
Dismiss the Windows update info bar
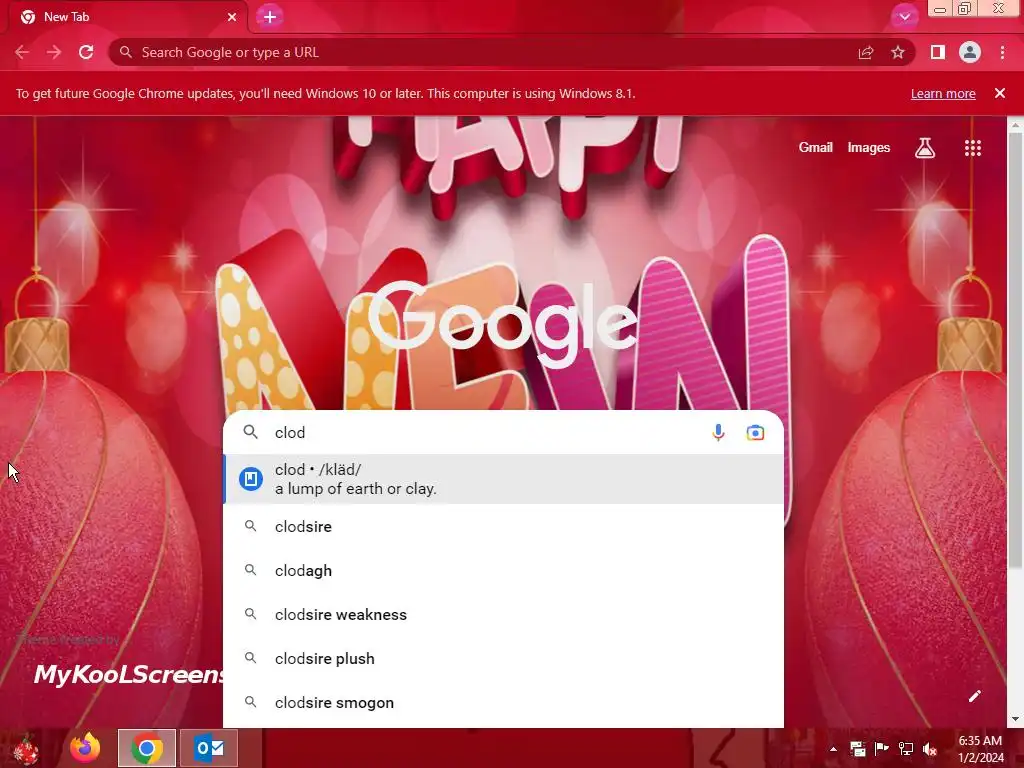[1000, 93]
